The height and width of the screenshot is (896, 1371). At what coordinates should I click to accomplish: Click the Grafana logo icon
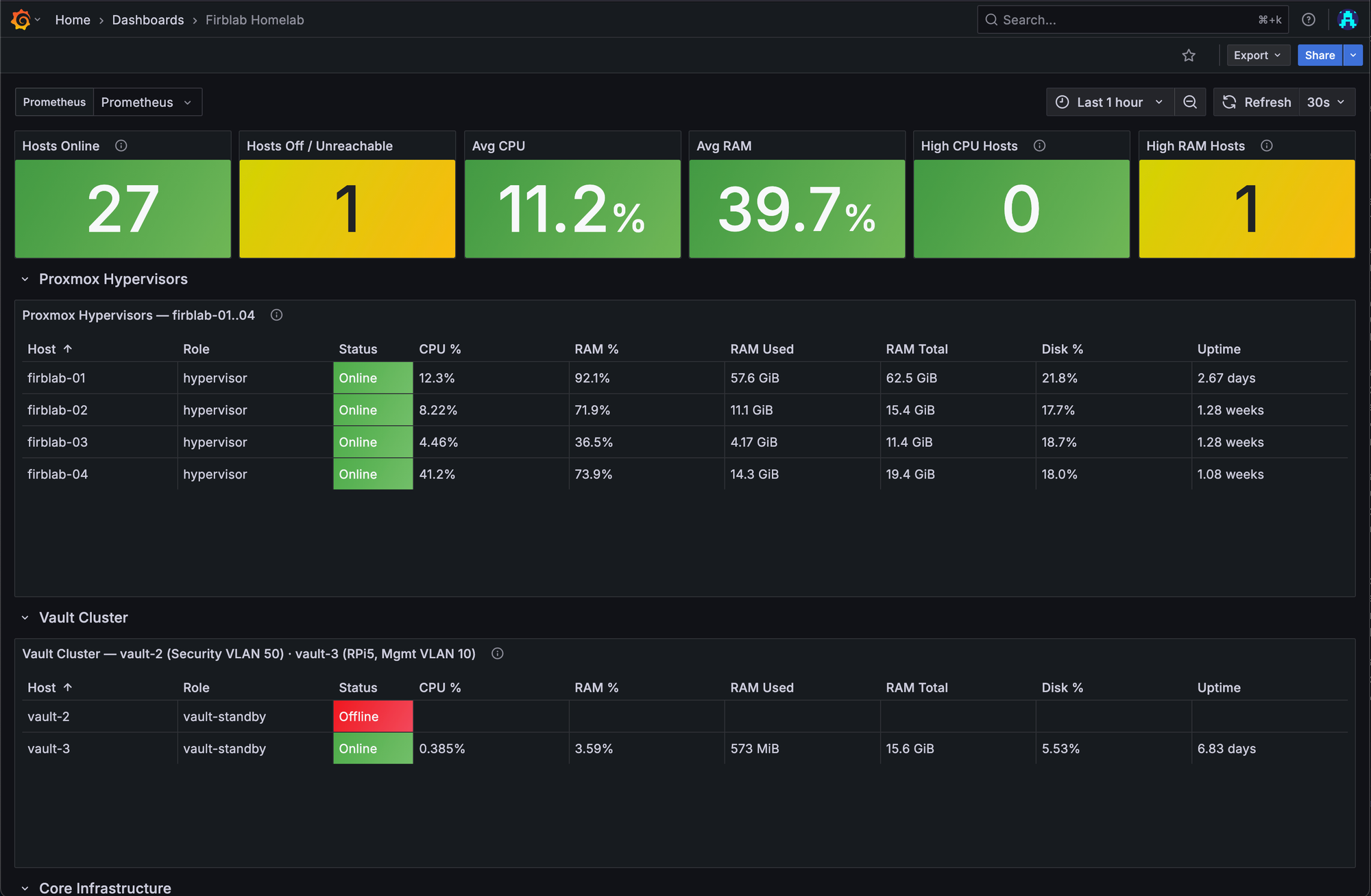coord(21,20)
